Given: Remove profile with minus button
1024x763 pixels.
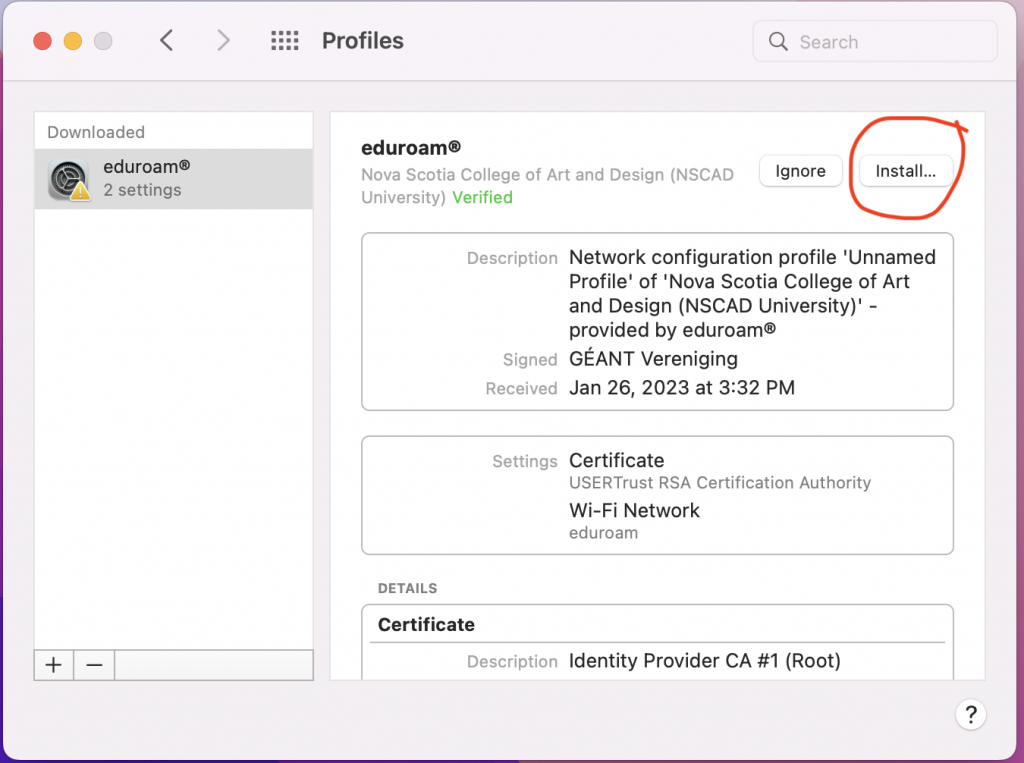Looking at the screenshot, I should [x=94, y=665].
